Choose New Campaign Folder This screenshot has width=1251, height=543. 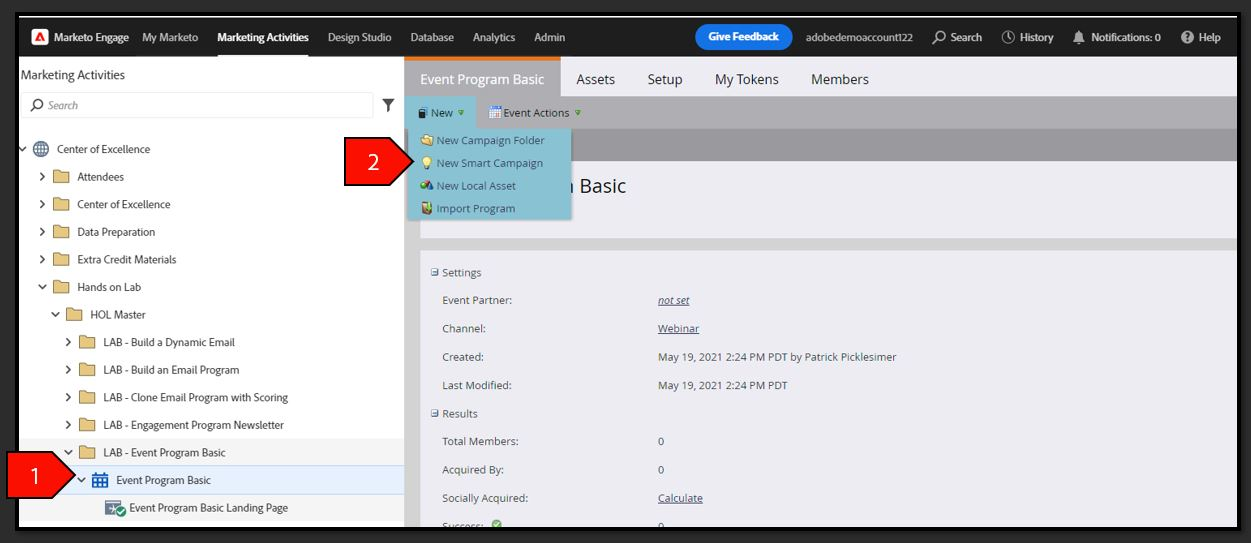pyautogui.click(x=489, y=140)
